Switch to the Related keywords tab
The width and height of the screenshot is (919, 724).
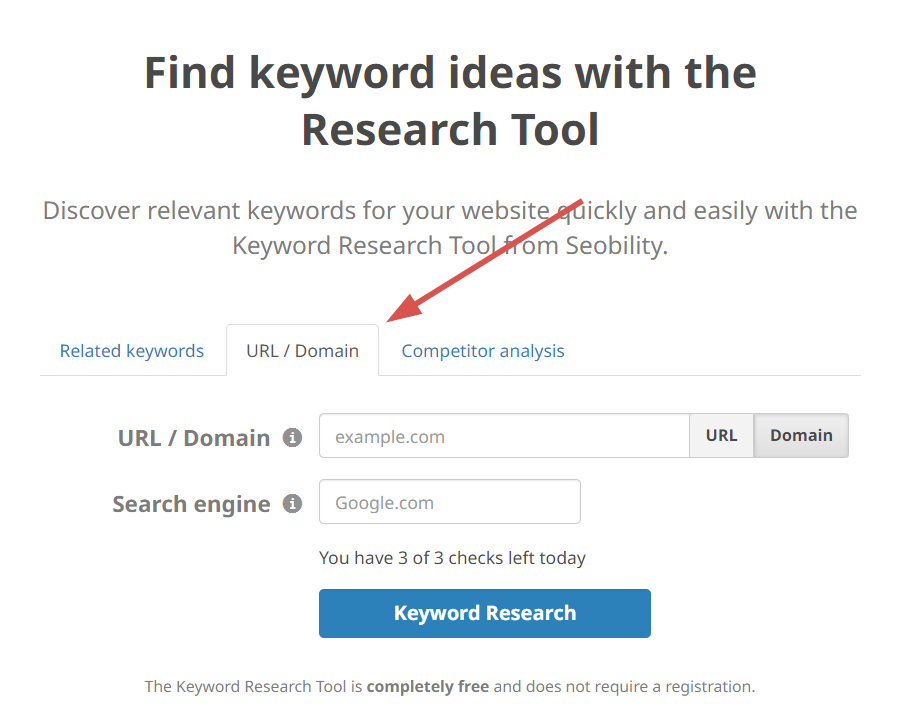click(131, 350)
